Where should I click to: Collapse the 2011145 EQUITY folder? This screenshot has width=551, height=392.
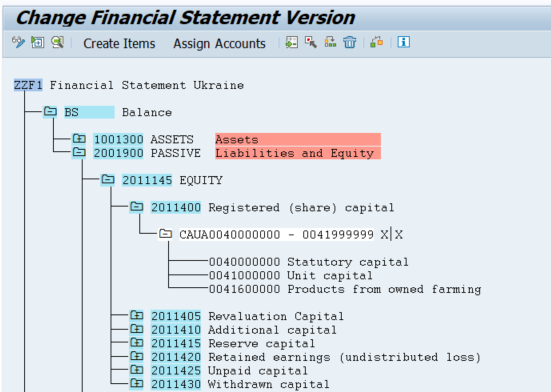pos(108,180)
